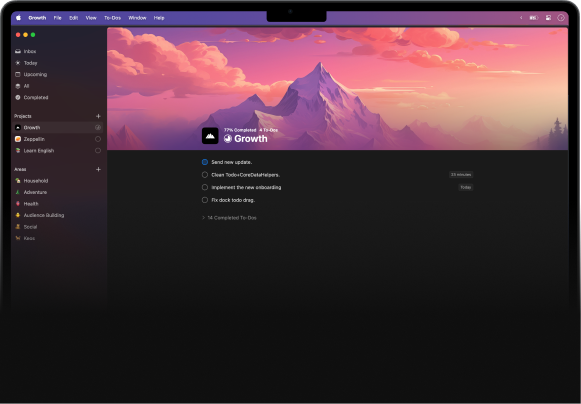581x404 pixels.
Task: Select the Today star icon
Action: (18, 63)
